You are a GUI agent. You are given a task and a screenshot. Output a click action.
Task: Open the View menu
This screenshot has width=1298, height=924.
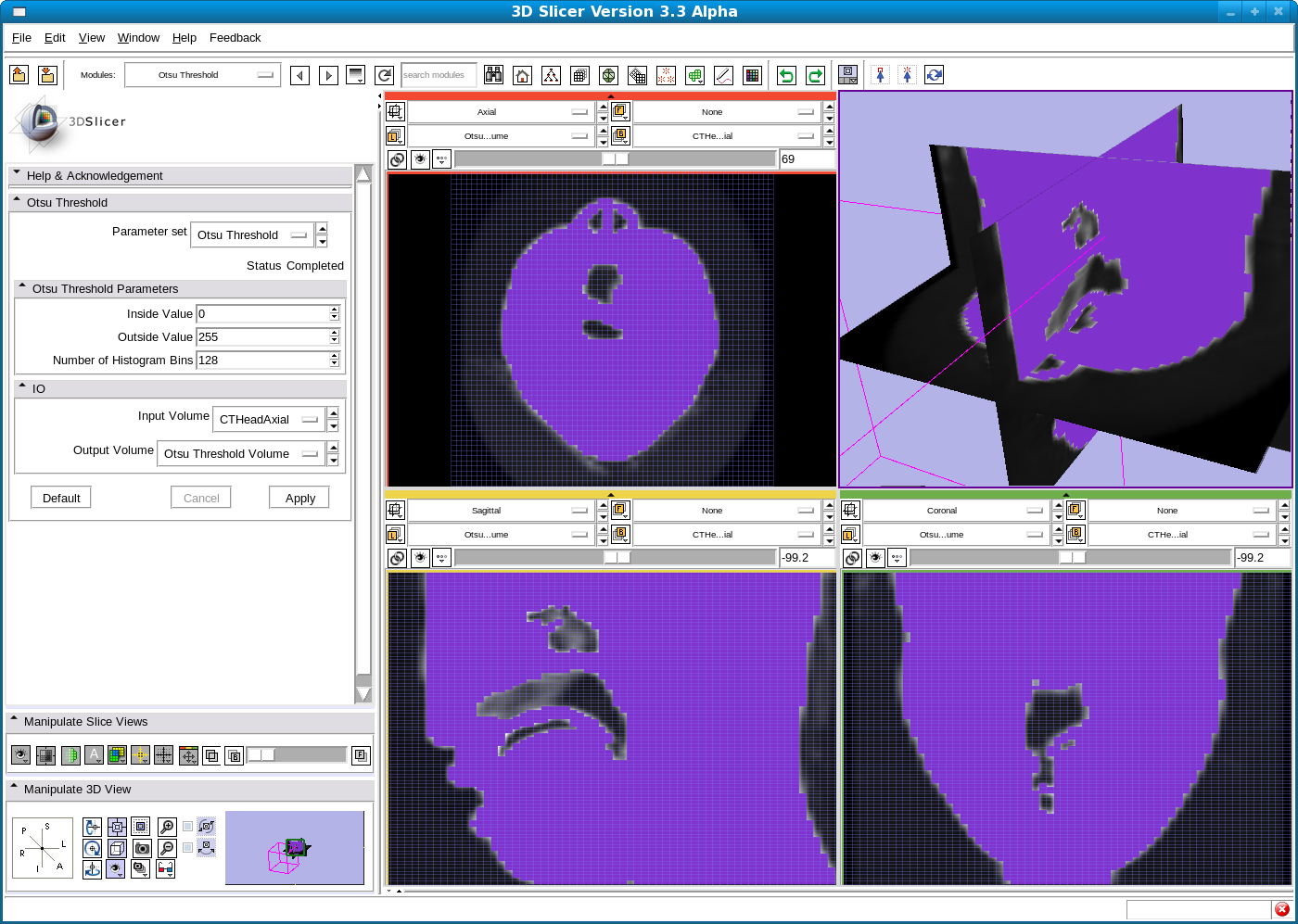tap(92, 38)
